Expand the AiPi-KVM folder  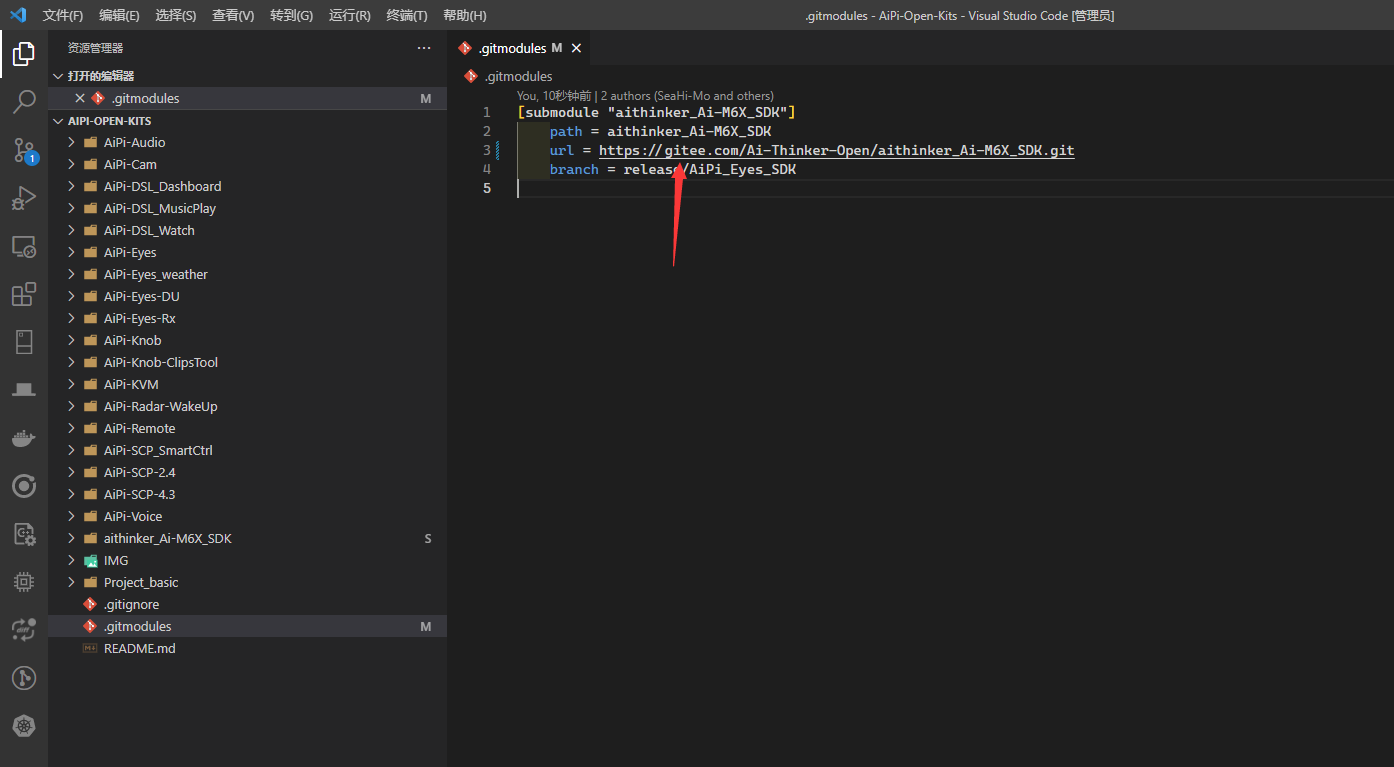pos(72,384)
